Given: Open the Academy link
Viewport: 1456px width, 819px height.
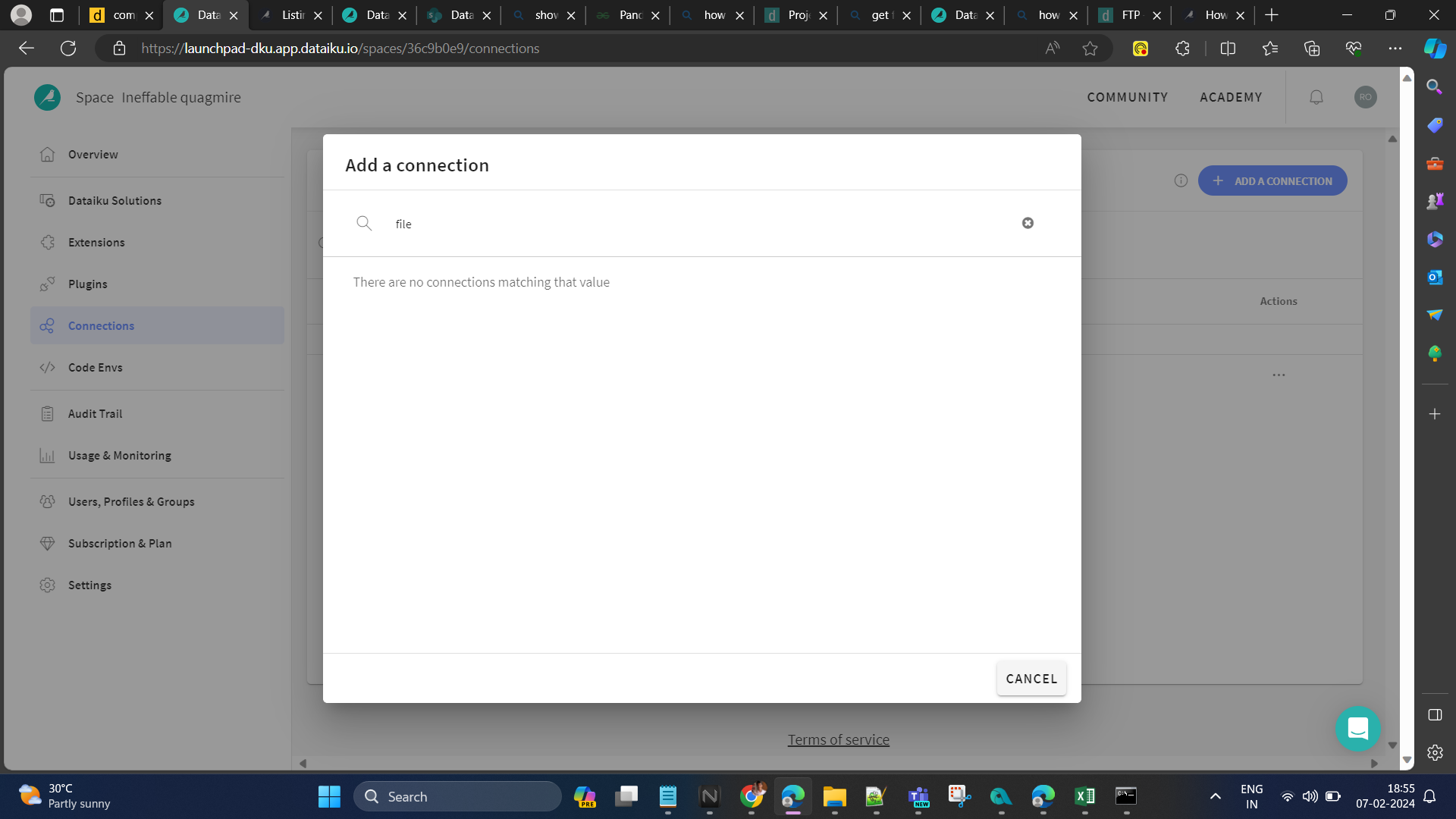Looking at the screenshot, I should tap(1231, 97).
